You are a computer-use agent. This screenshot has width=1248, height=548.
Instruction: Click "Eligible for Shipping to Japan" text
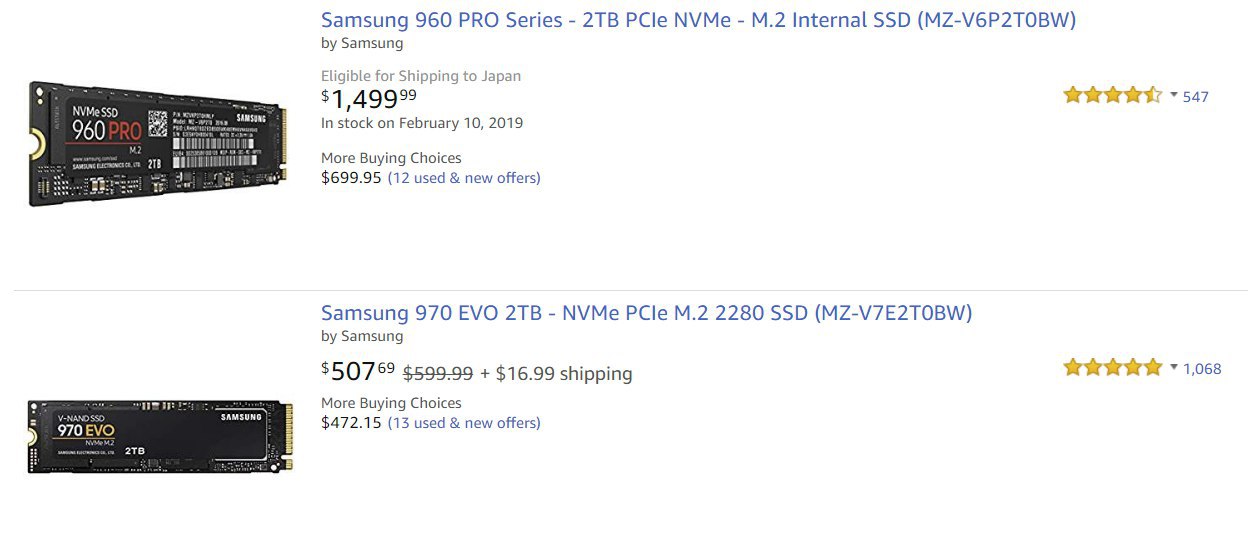tap(421, 76)
